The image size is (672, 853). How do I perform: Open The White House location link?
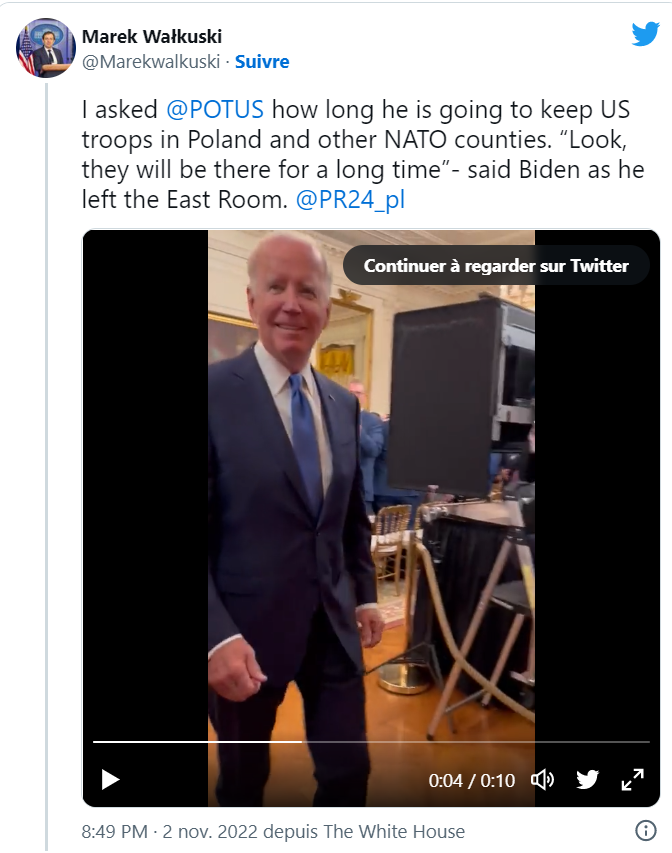tap(394, 831)
